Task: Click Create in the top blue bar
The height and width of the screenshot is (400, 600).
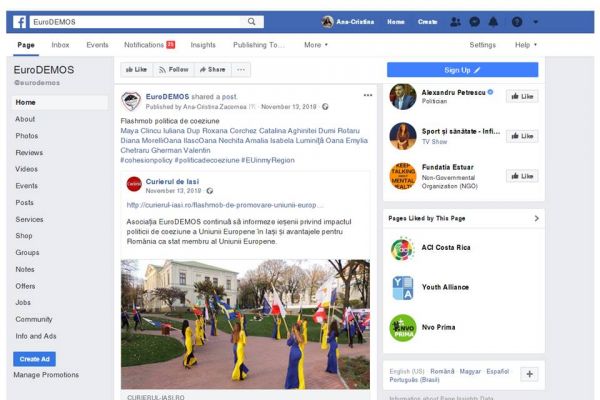Action: 427,22
